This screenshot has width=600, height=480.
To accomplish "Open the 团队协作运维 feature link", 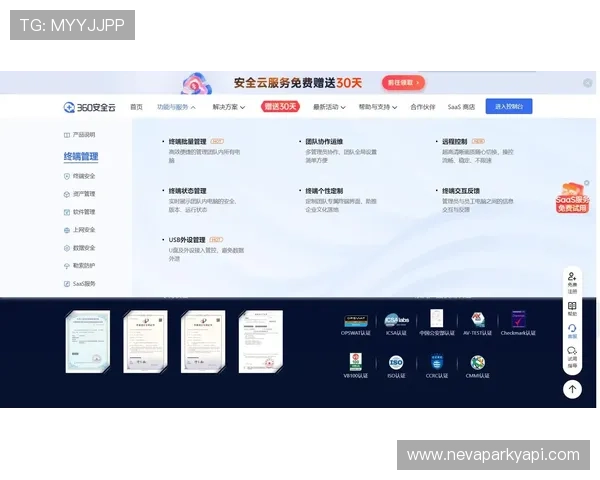I will 324,142.
